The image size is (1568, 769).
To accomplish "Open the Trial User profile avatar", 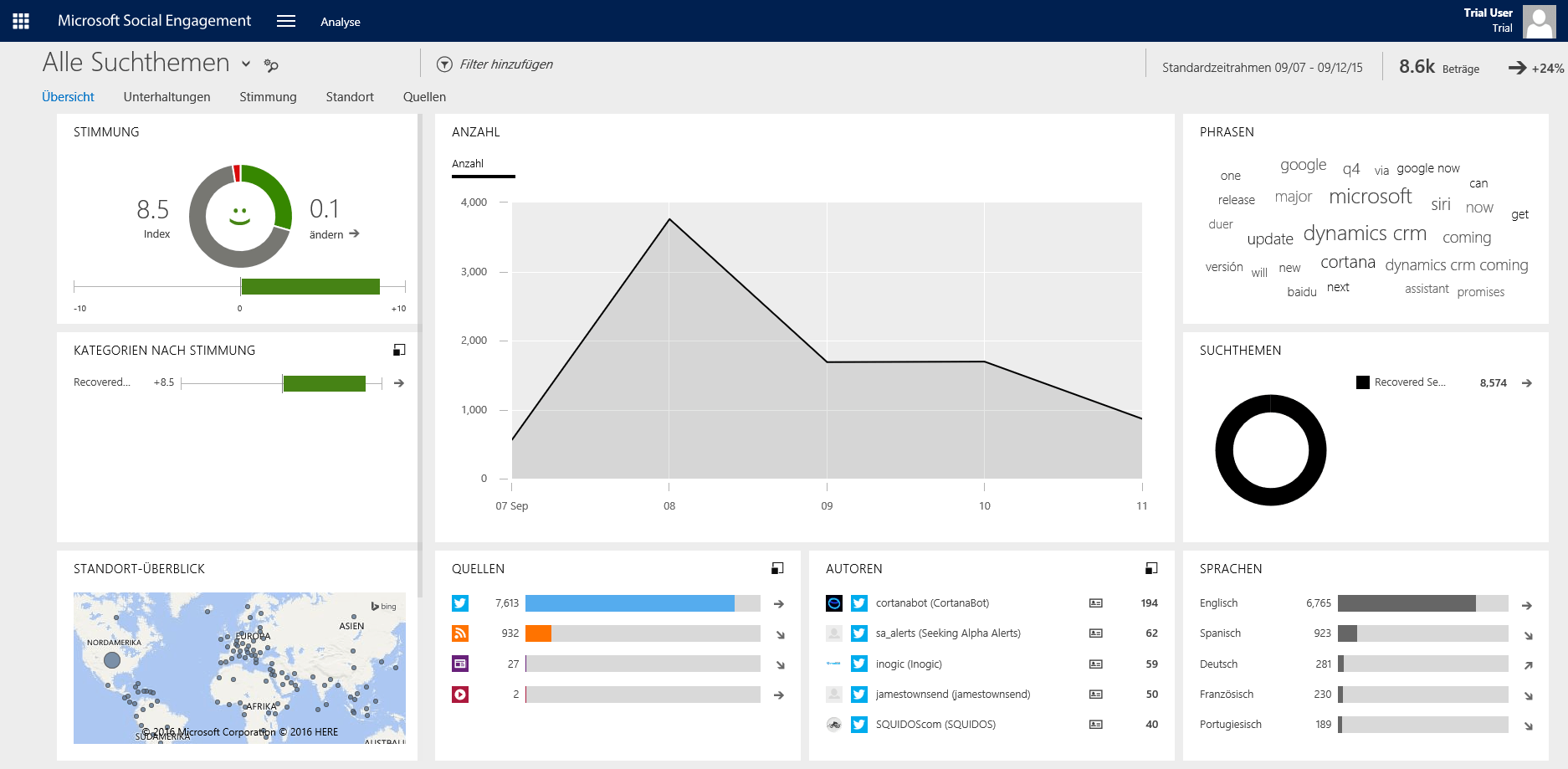I will click(x=1539, y=21).
